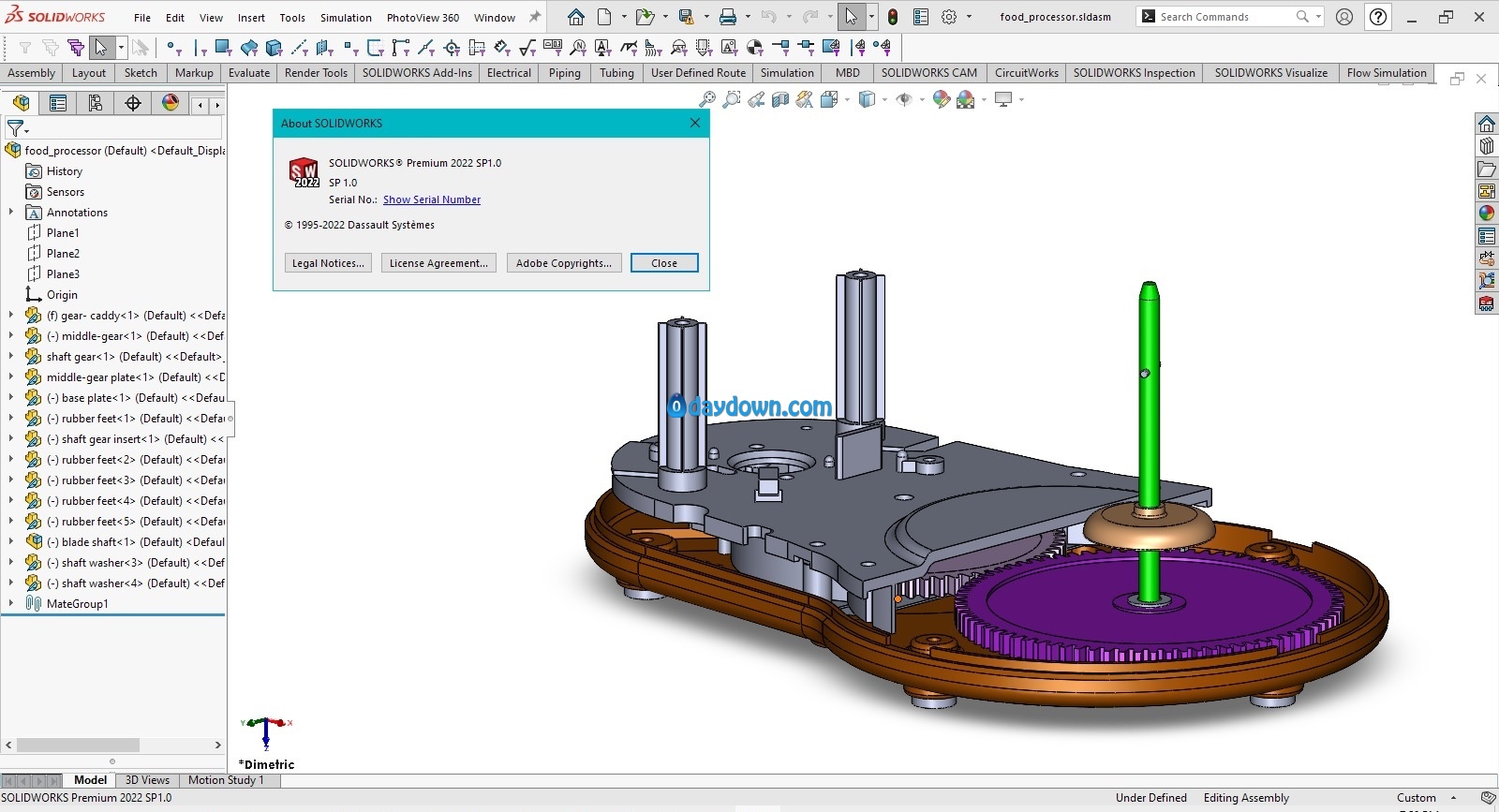Viewport: 1499px width, 812px height.
Task: Expand the base plate<1> component
Action: [x=11, y=398]
